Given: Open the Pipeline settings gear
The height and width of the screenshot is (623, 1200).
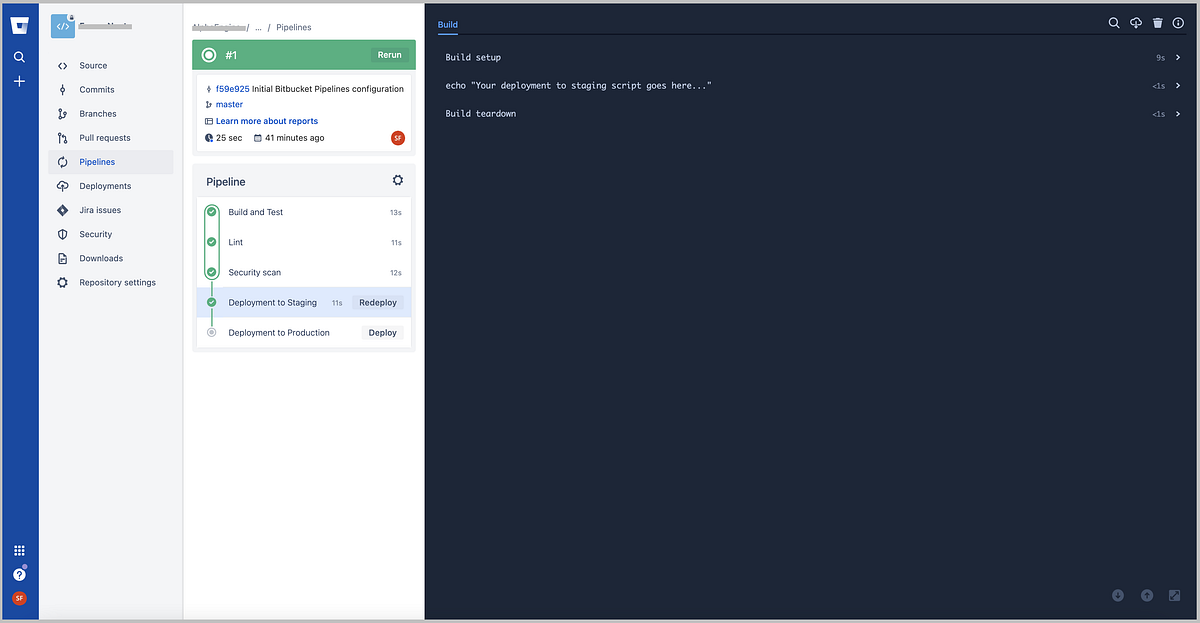Looking at the screenshot, I should pyautogui.click(x=397, y=180).
